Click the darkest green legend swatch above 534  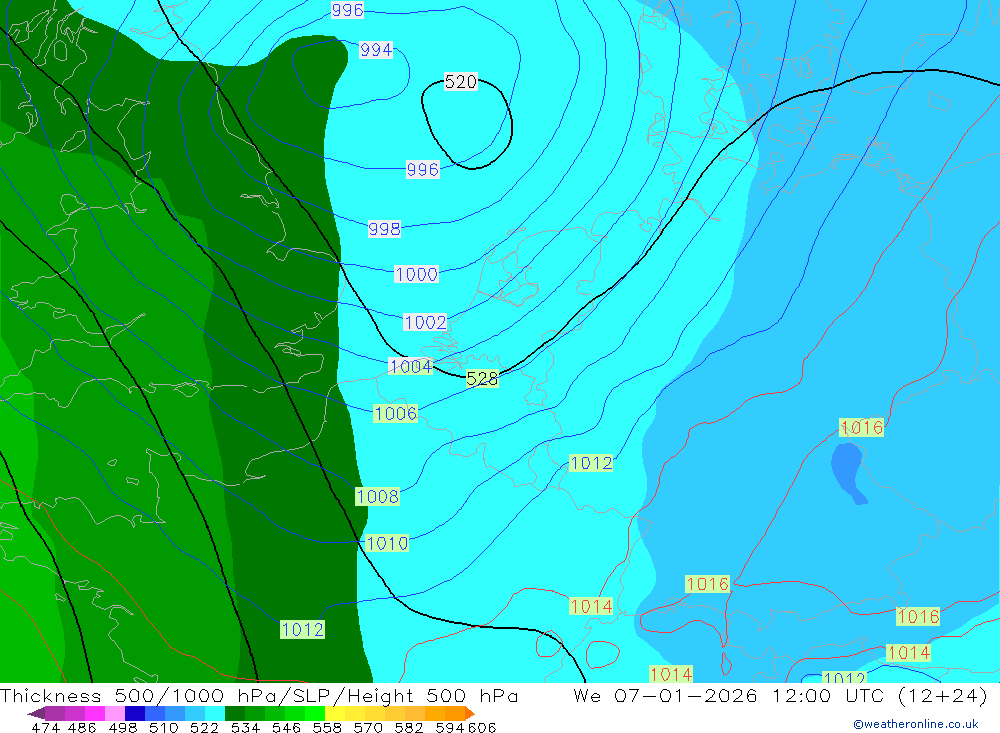click(235, 713)
